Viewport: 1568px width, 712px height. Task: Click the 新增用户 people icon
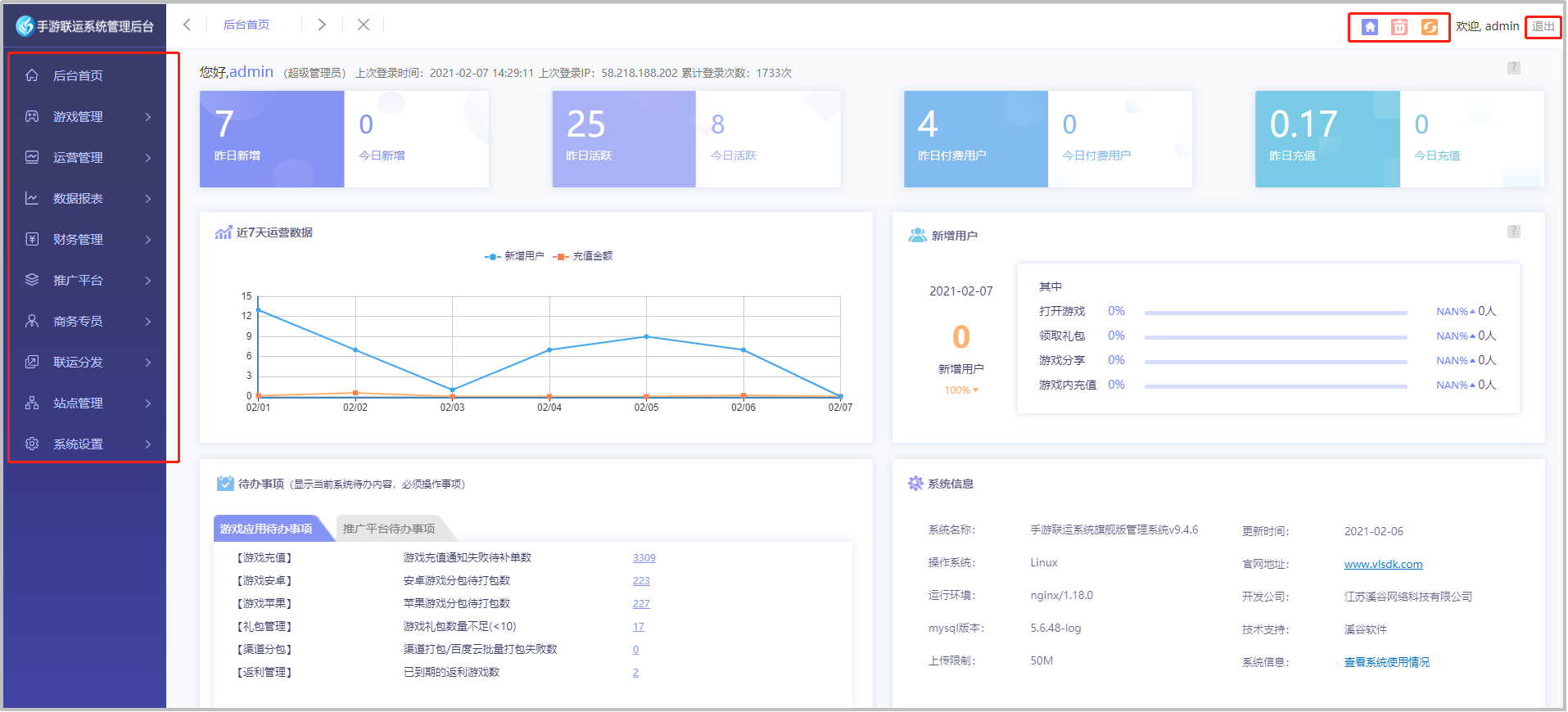point(917,235)
